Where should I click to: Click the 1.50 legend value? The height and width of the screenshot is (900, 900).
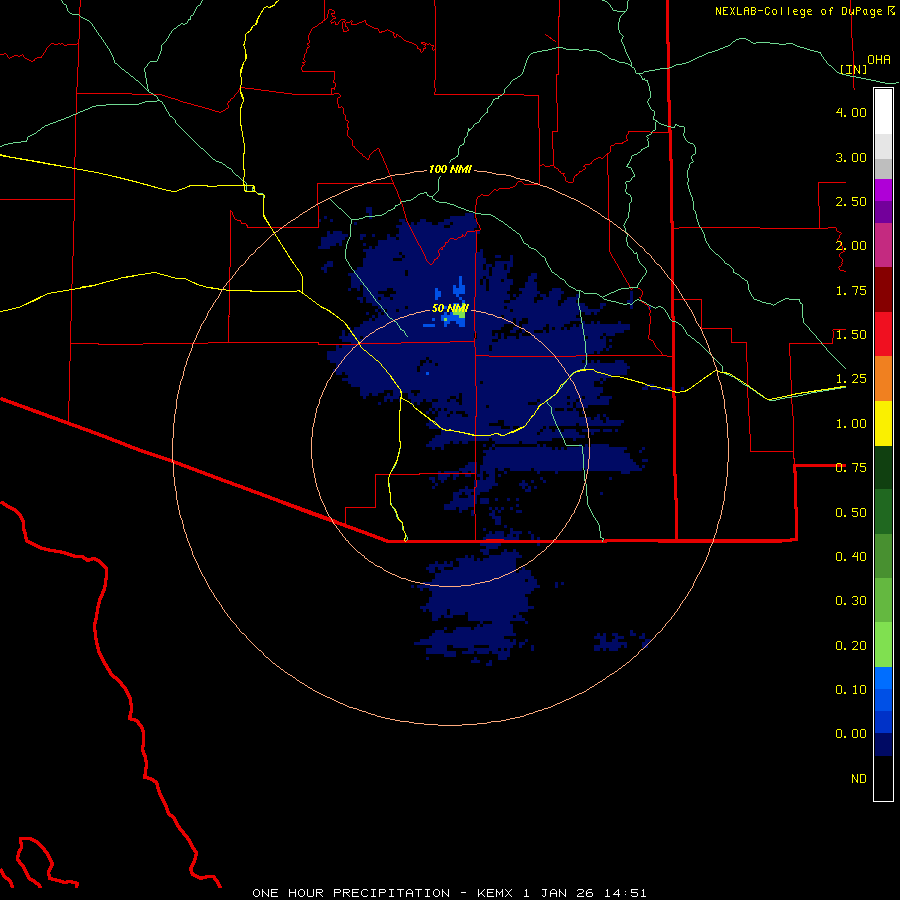[851, 335]
